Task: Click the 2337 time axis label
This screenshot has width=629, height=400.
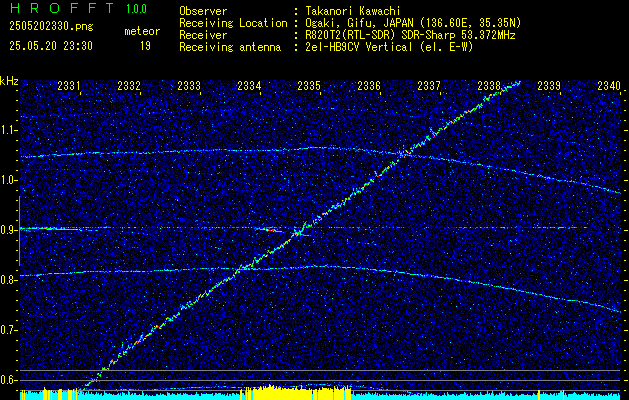Action: (x=429, y=86)
